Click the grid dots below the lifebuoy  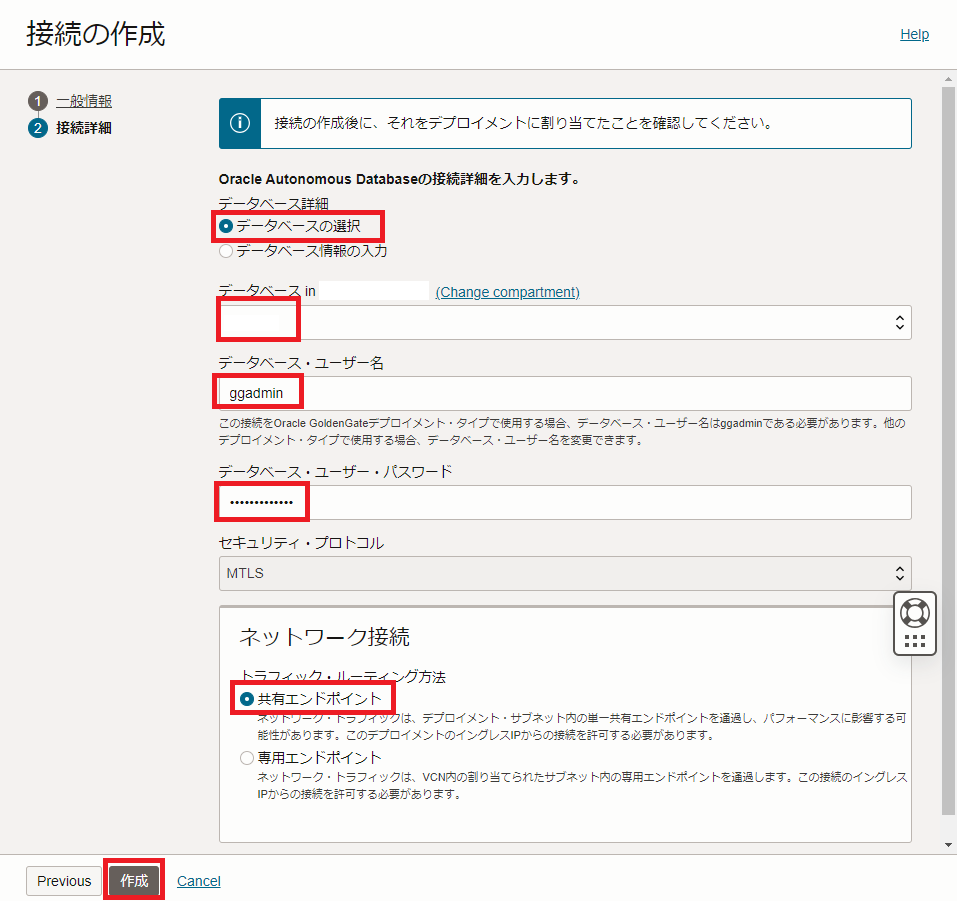click(914, 642)
